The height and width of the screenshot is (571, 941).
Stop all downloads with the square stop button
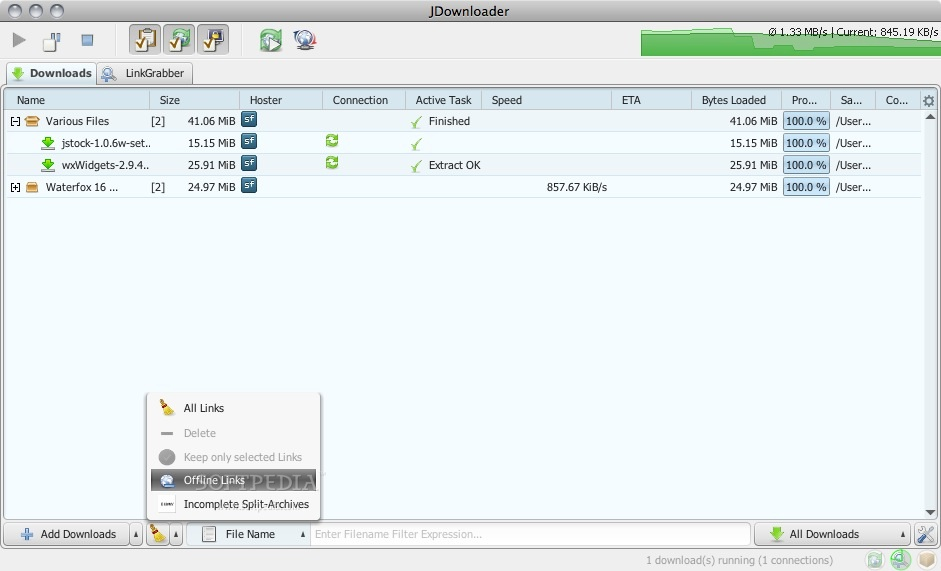click(x=87, y=40)
